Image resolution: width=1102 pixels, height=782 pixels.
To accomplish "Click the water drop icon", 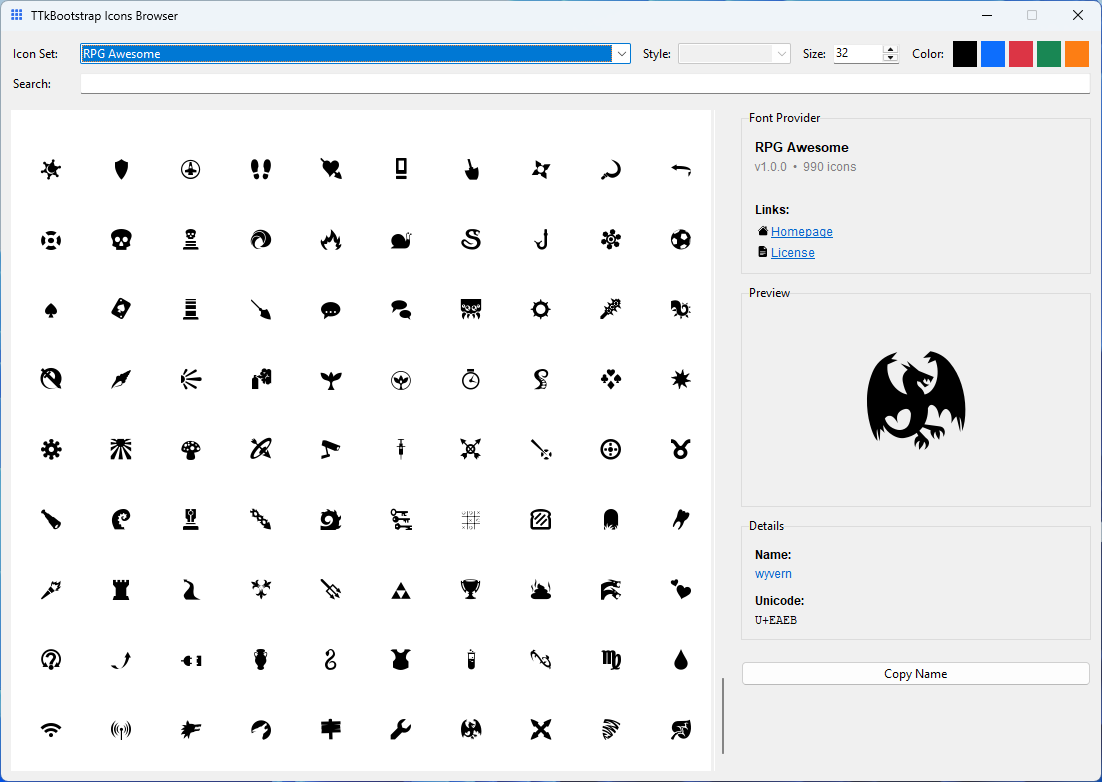I will [x=681, y=659].
